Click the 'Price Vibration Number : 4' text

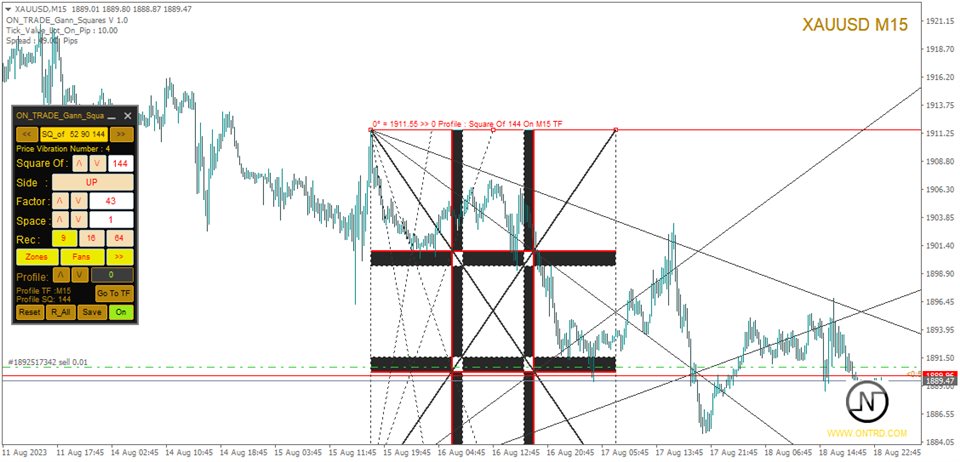[x=63, y=149]
